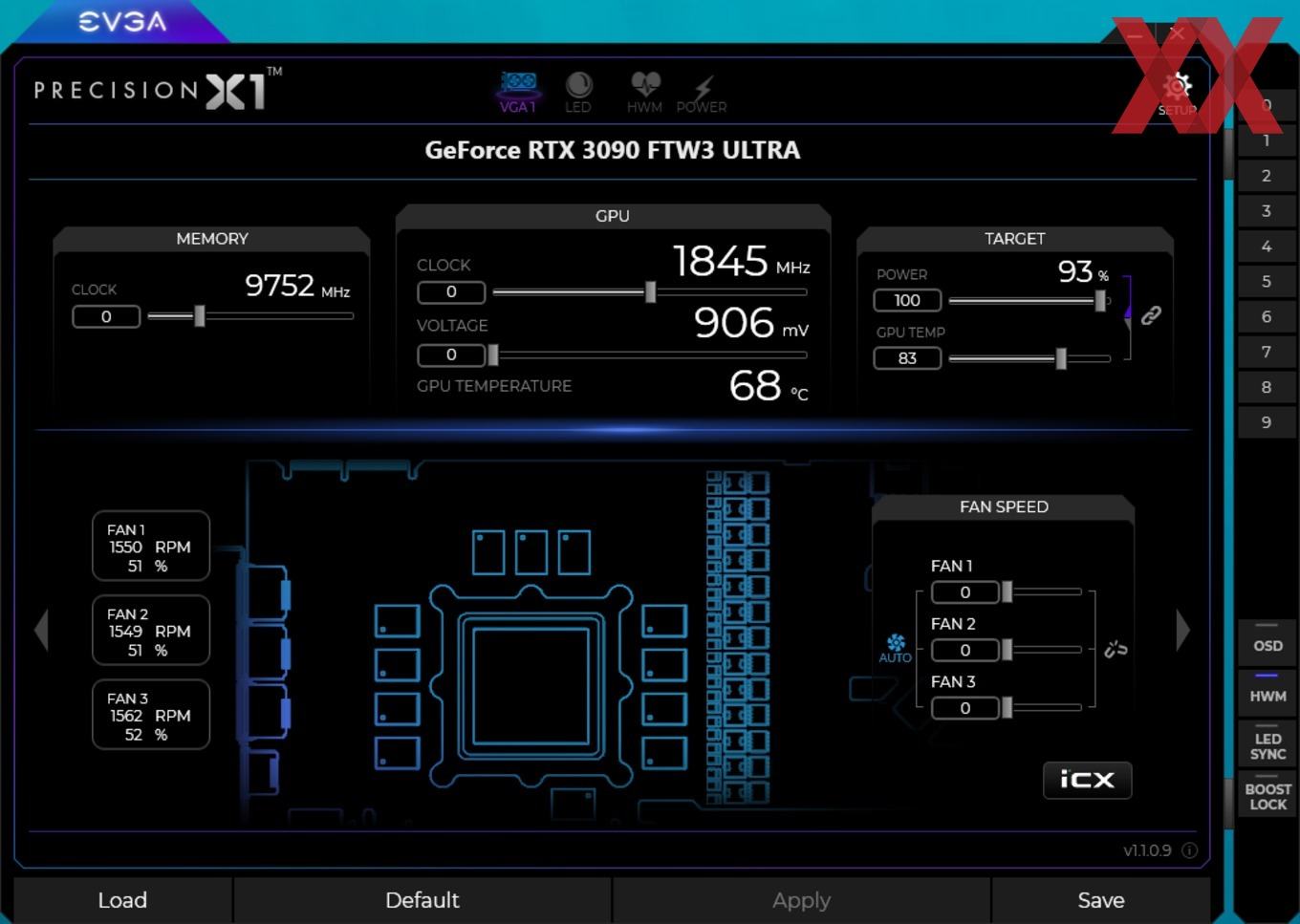The width and height of the screenshot is (1300, 924).
Task: Click the 906 mV voltage value
Action: (x=751, y=323)
